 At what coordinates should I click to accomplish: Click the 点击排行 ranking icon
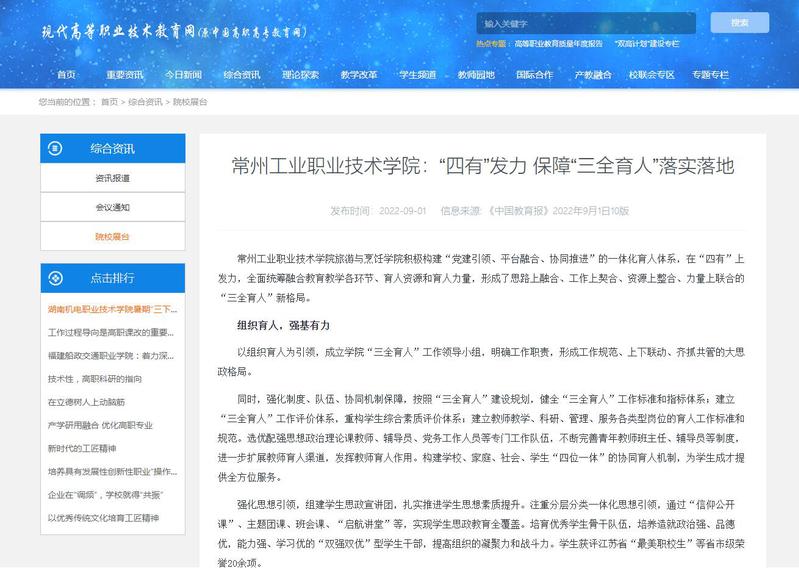tap(59, 278)
